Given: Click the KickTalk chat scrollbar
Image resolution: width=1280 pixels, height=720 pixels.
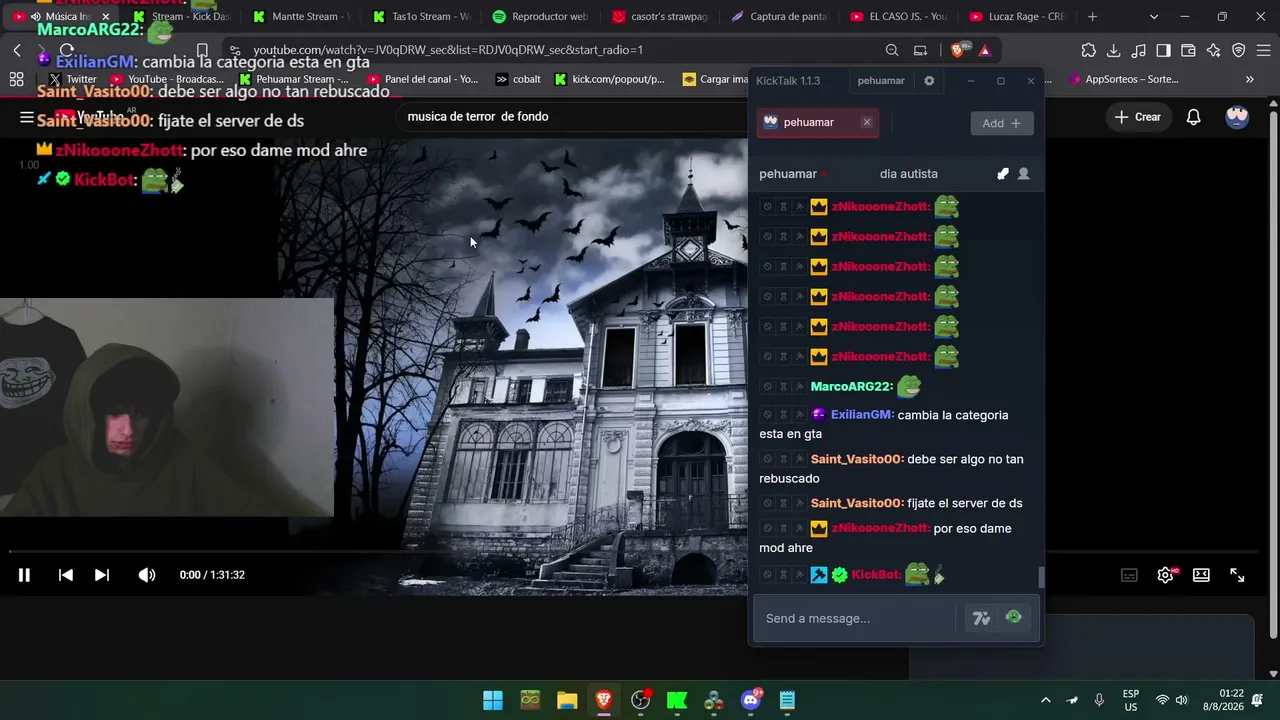Looking at the screenshot, I should (1041, 578).
